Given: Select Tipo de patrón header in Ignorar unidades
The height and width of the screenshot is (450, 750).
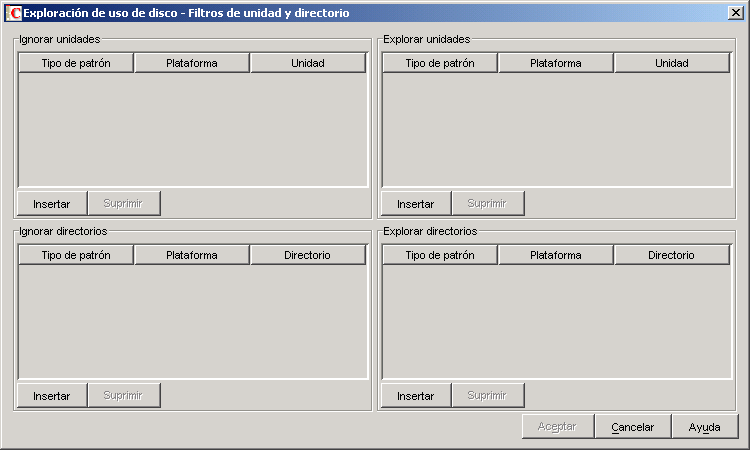Looking at the screenshot, I should point(76,63).
